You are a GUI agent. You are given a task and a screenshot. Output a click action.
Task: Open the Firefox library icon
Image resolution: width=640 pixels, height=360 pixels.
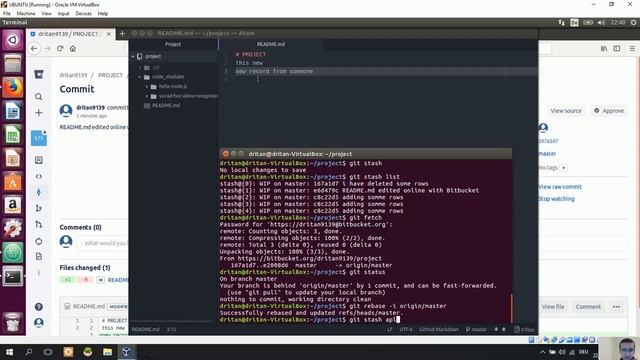tap(604, 49)
